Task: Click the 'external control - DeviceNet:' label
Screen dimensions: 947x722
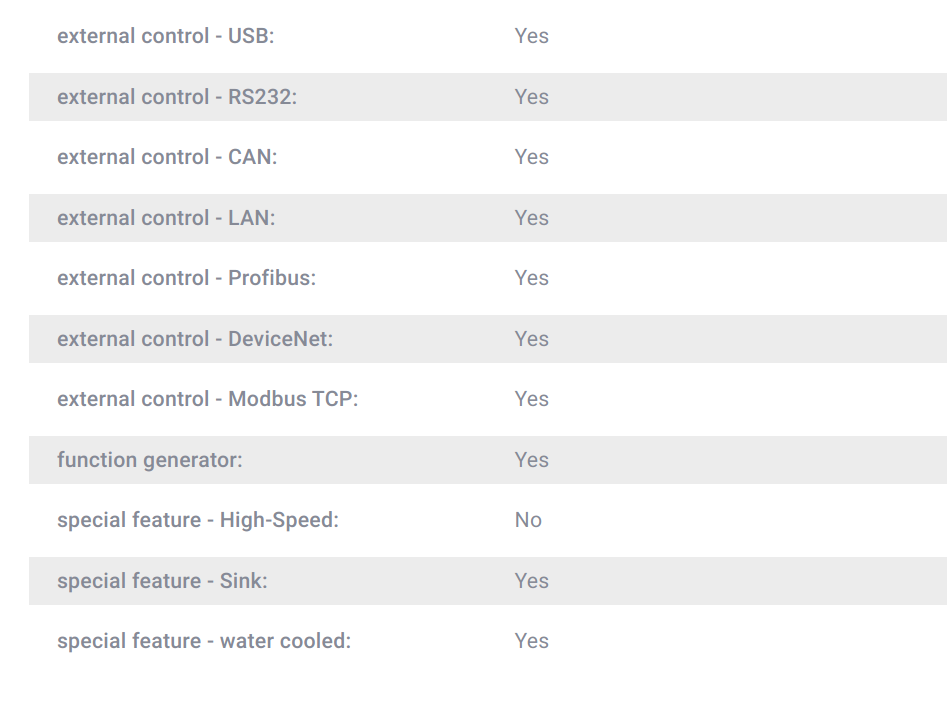Action: (x=195, y=339)
